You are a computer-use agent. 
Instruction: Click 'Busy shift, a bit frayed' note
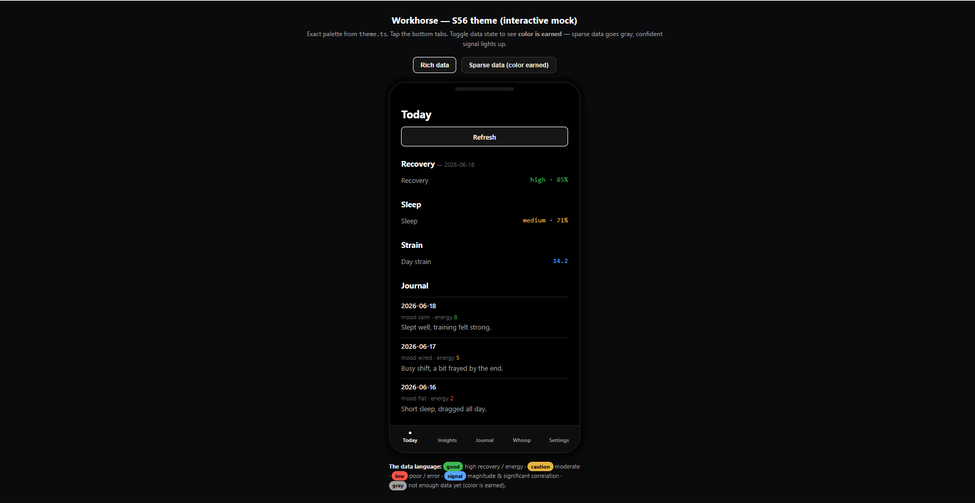pyautogui.click(x=452, y=368)
